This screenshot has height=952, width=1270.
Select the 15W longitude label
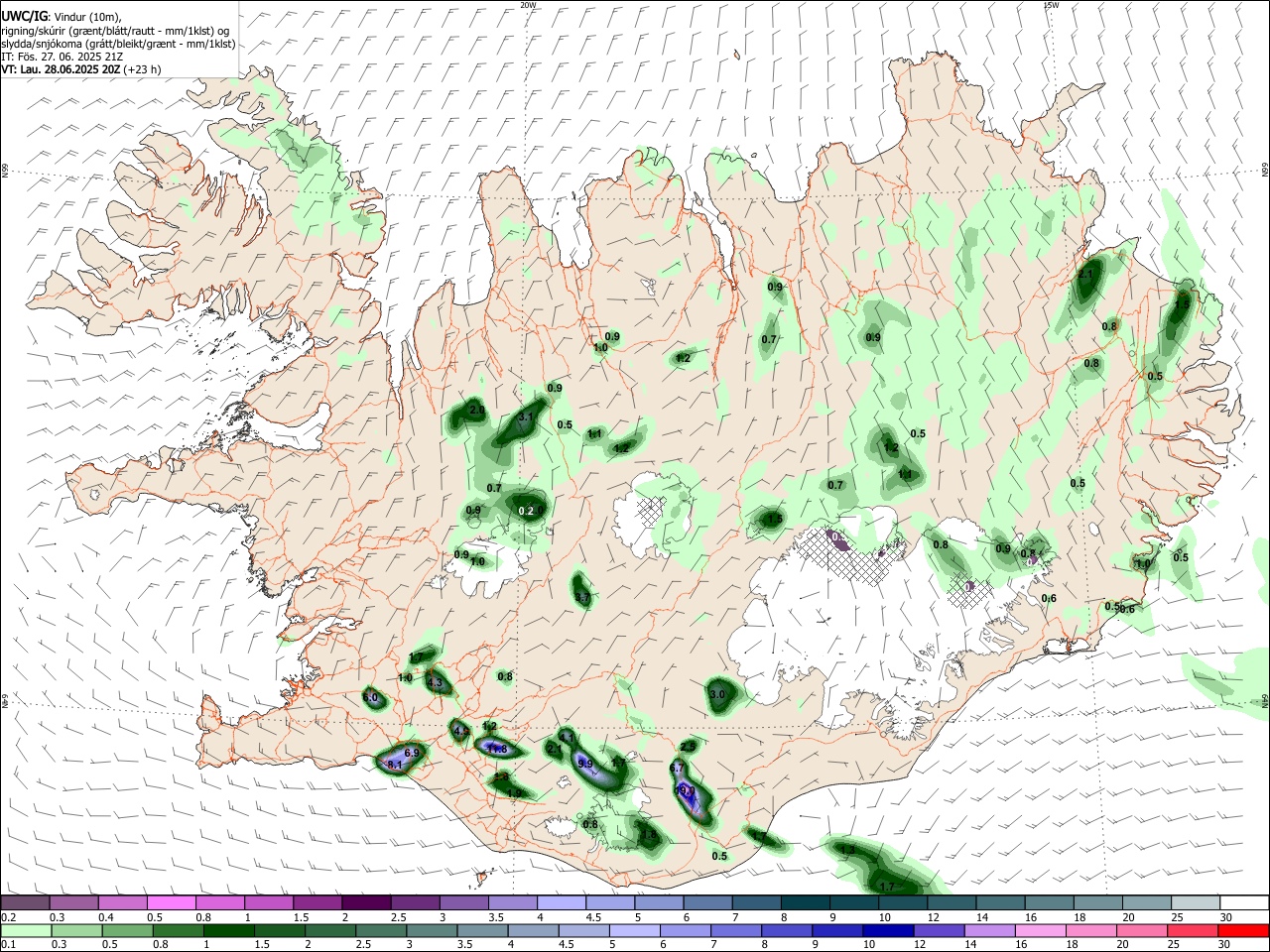[1051, 5]
